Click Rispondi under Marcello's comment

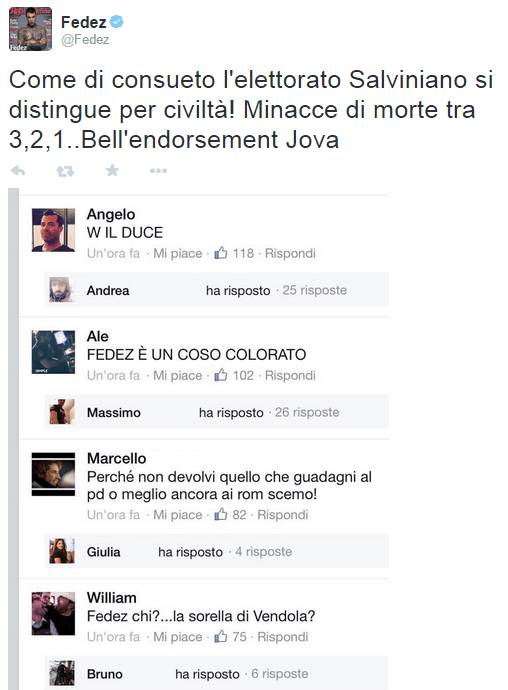[282, 514]
